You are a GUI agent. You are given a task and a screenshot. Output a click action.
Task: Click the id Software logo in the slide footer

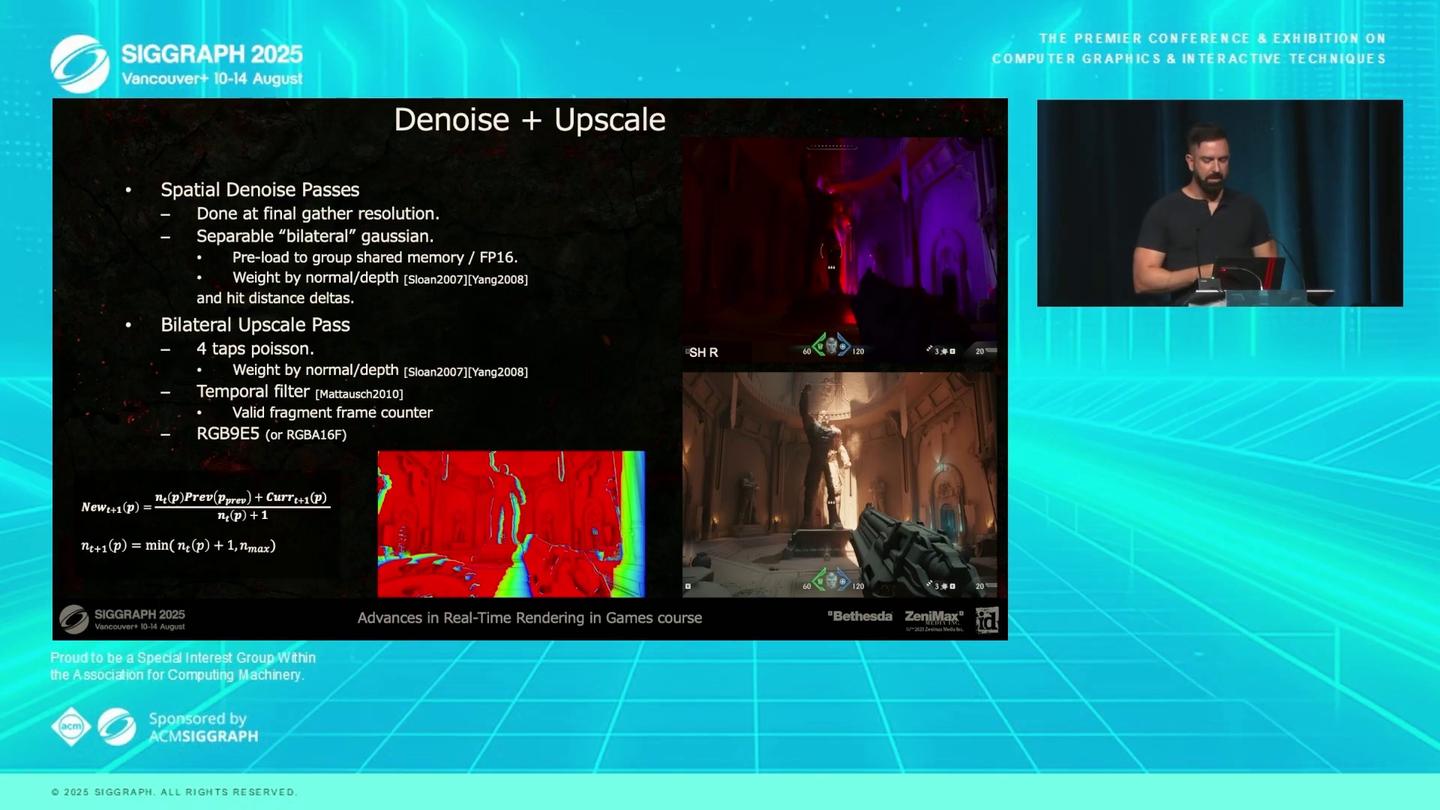point(987,619)
